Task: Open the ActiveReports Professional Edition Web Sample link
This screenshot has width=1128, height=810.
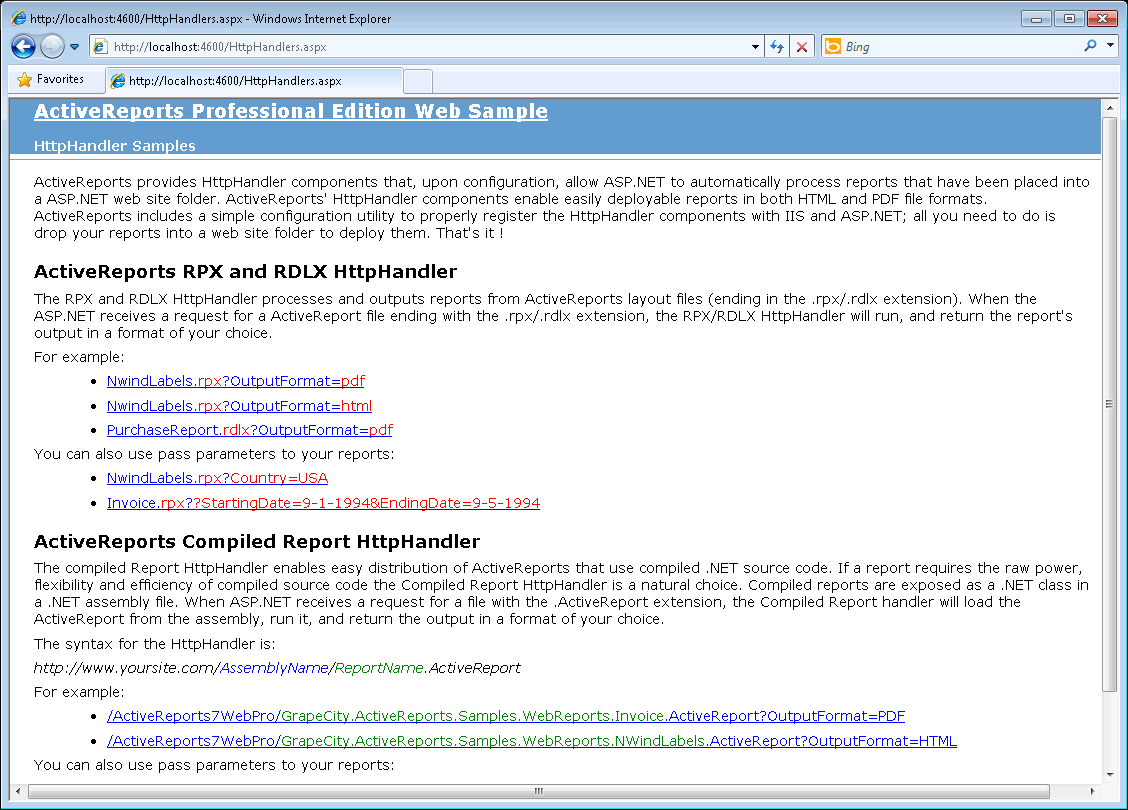Action: pyautogui.click(x=291, y=111)
